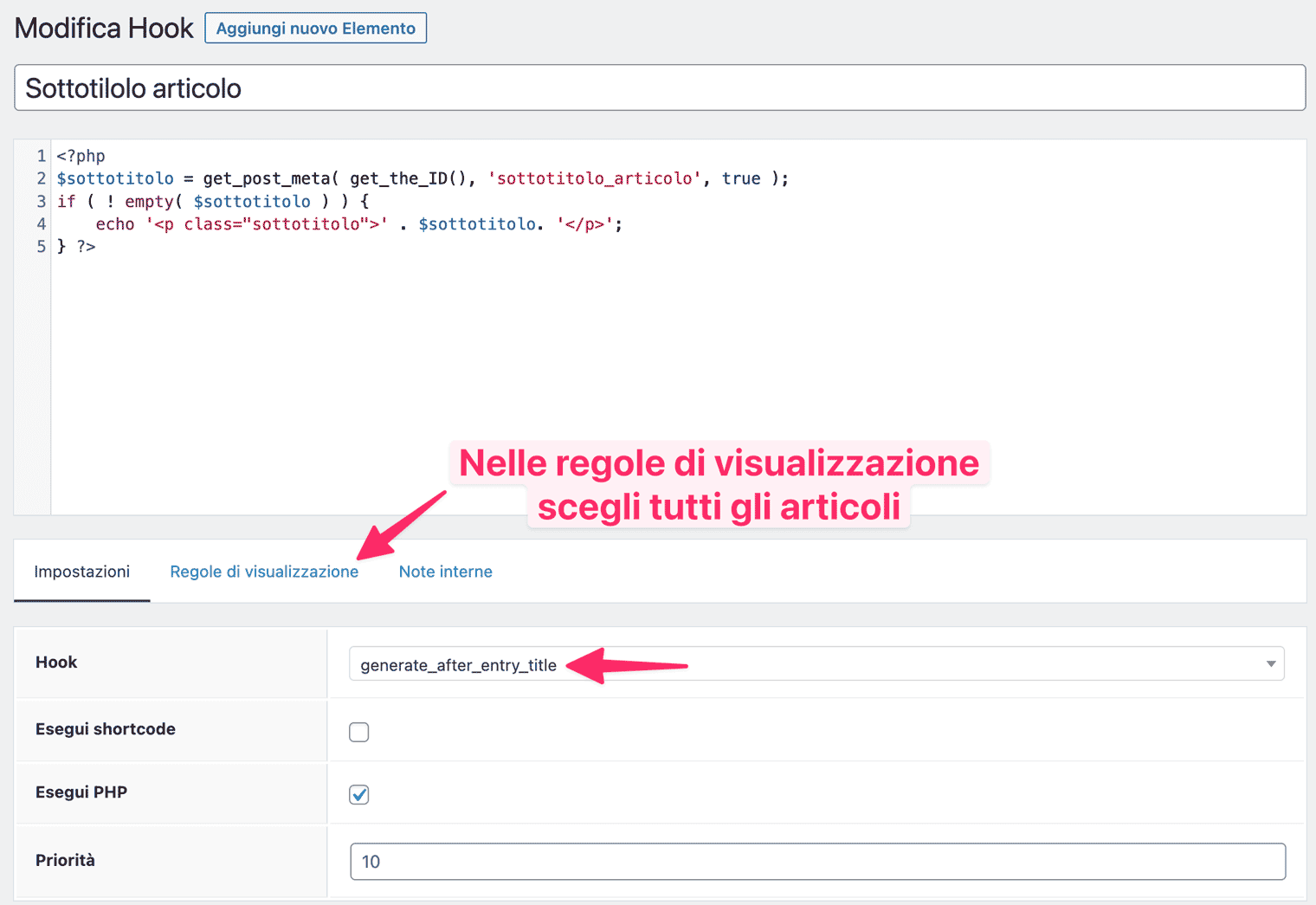Click the Aggiungi nuovo Elemento button
Viewport: 1316px width, 905px height.
pyautogui.click(x=315, y=28)
